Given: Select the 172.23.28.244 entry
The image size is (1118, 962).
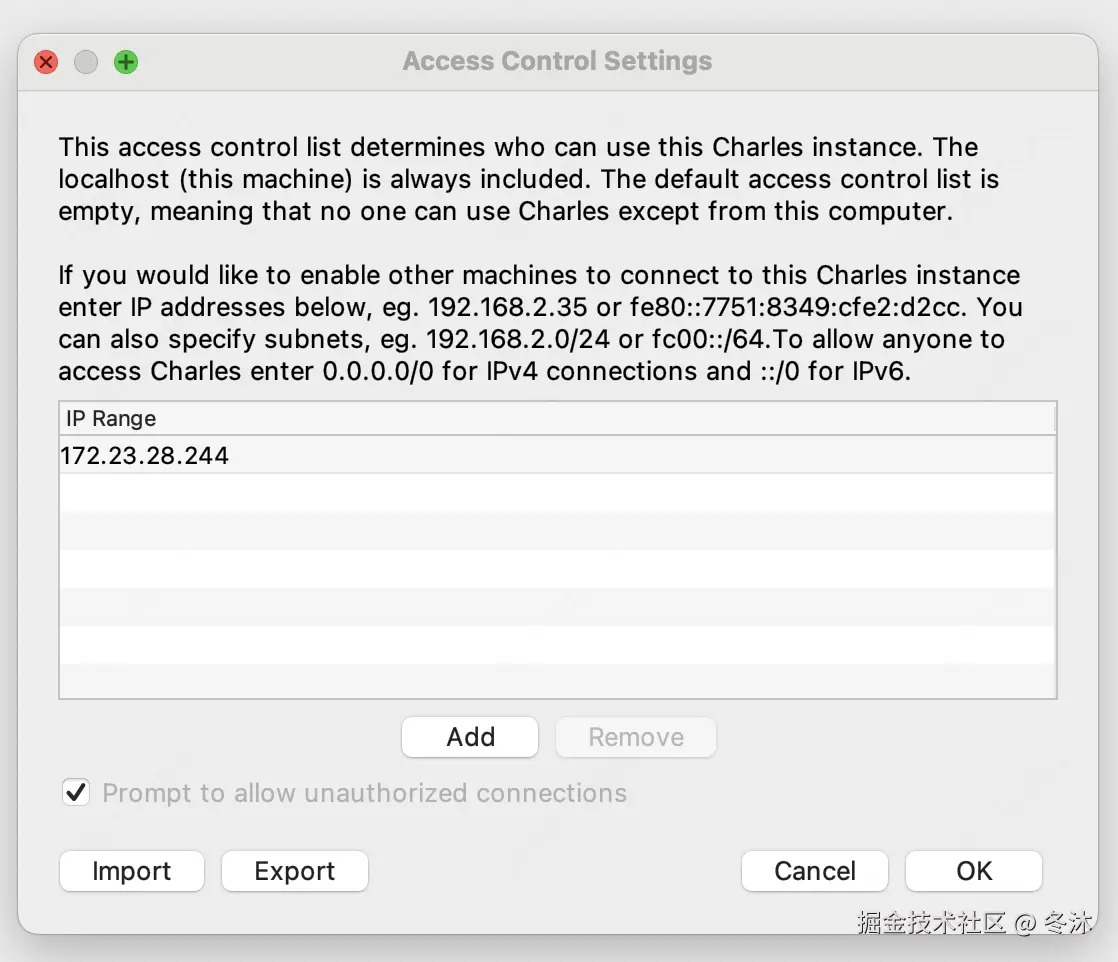Looking at the screenshot, I should 145,456.
